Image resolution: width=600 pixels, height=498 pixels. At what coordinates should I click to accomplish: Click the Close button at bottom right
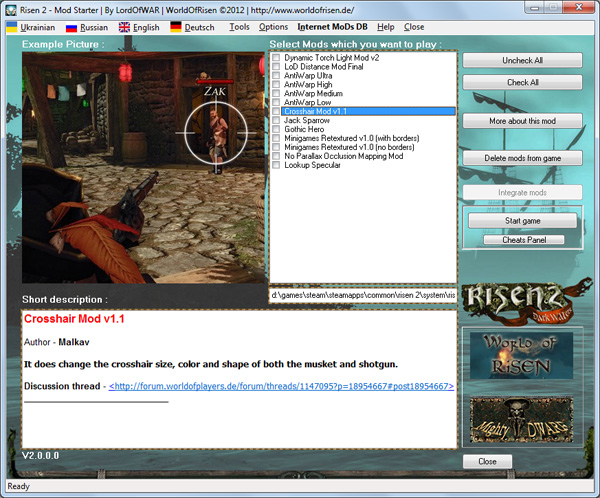point(487,462)
